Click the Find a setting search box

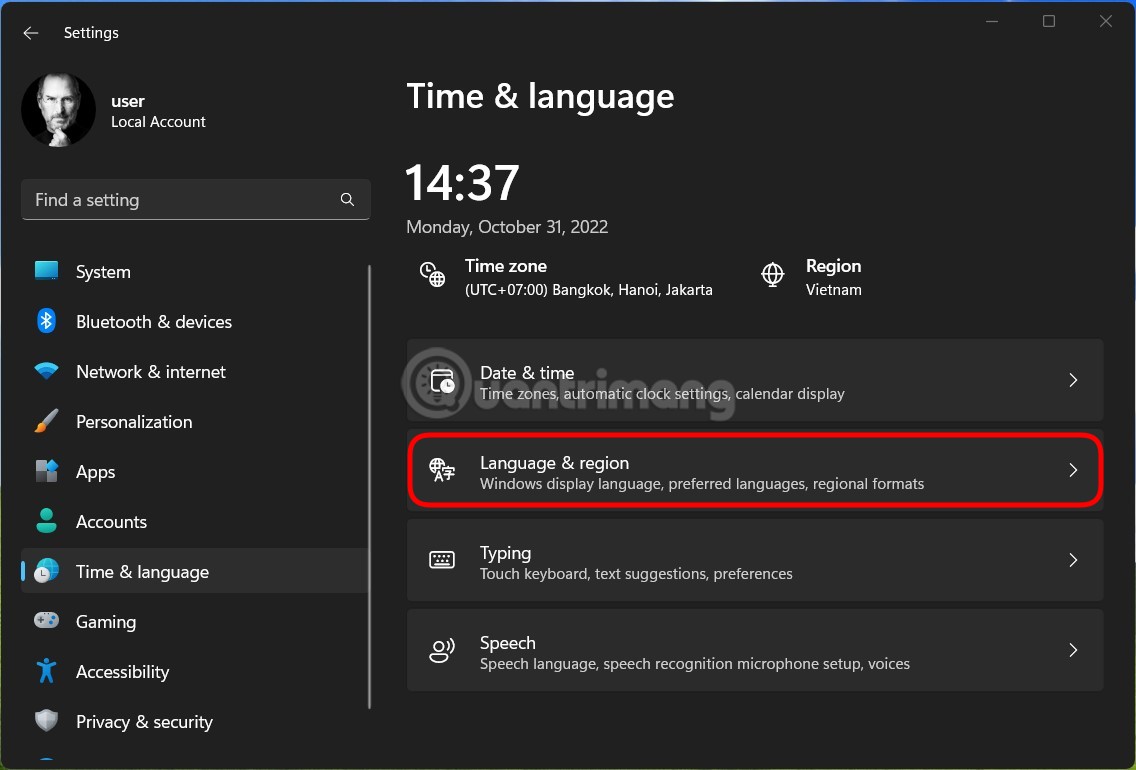coord(196,200)
